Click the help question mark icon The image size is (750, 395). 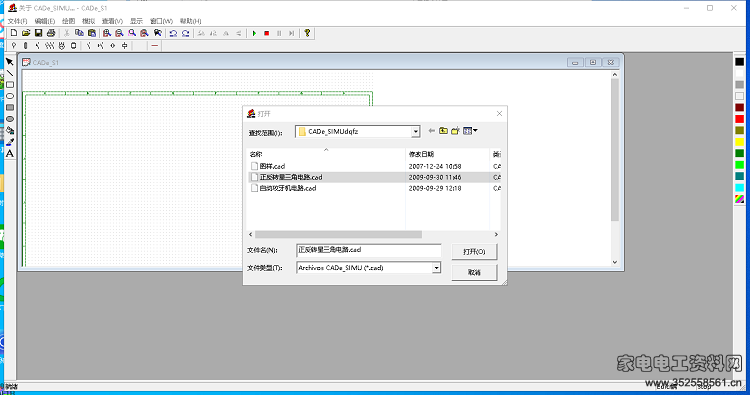[307, 33]
